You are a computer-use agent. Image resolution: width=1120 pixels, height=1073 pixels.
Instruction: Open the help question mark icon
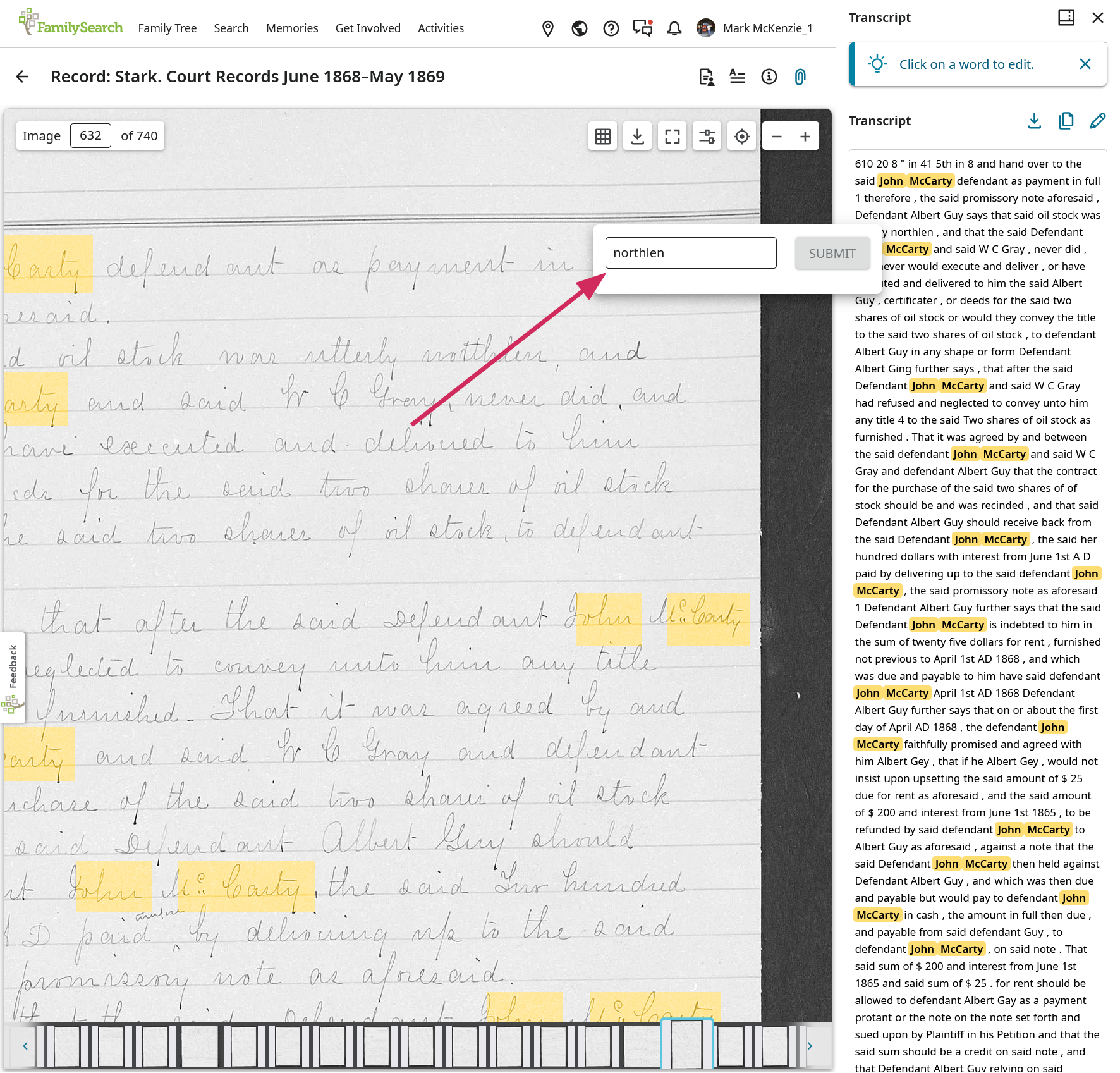click(x=611, y=28)
